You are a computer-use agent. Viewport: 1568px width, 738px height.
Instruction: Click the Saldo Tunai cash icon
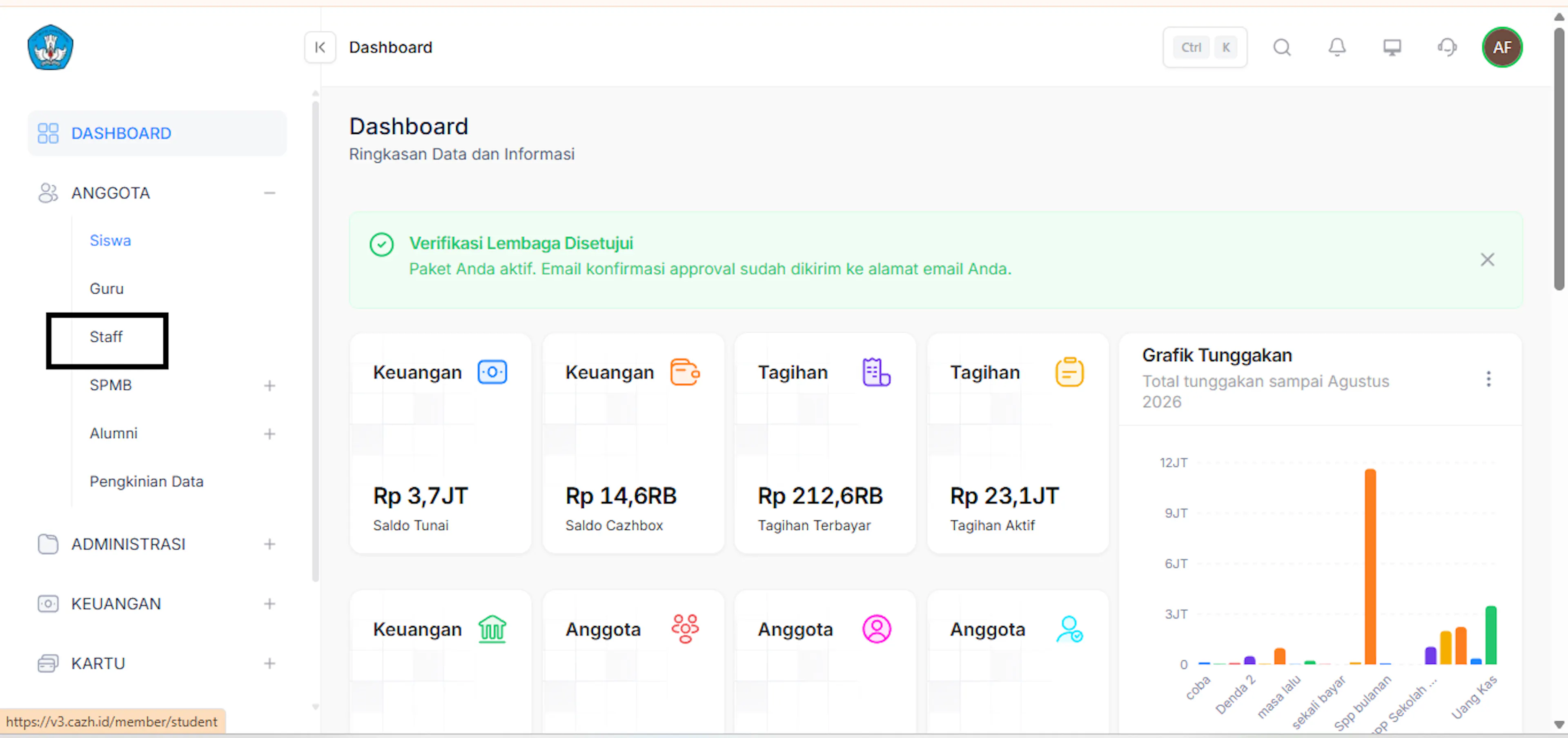tap(492, 372)
